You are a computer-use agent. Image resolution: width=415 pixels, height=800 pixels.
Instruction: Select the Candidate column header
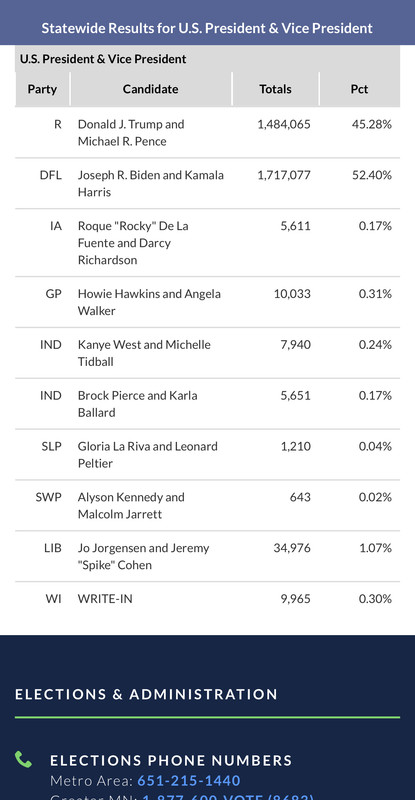tap(151, 89)
